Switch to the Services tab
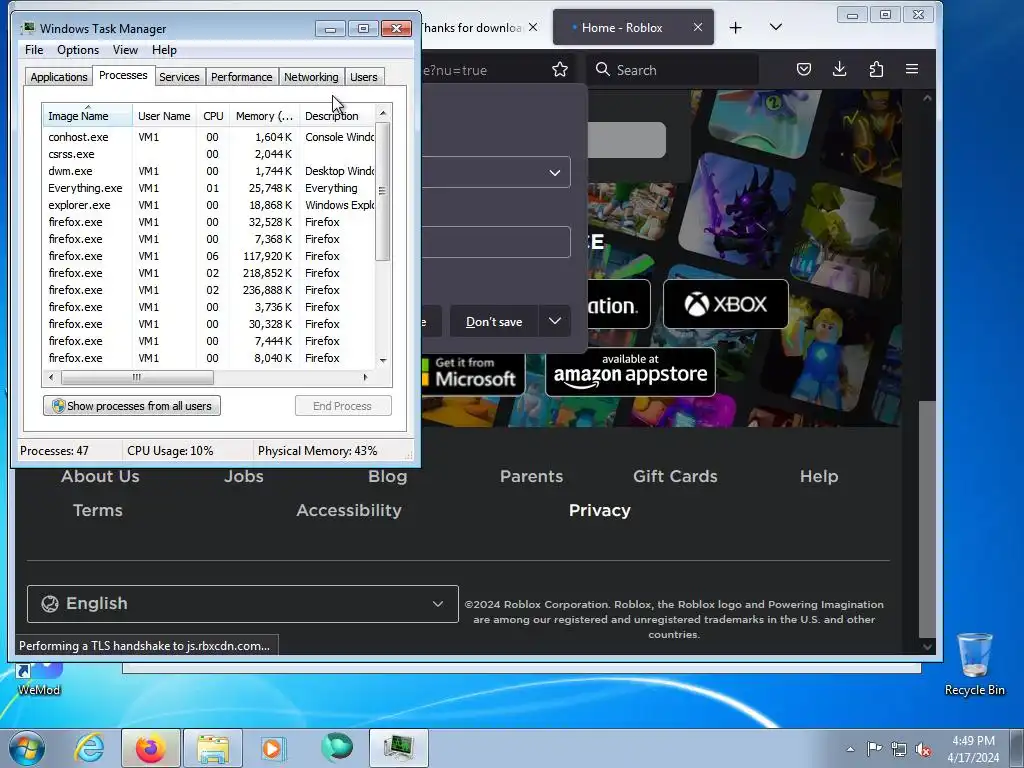1024x768 pixels. [x=179, y=77]
